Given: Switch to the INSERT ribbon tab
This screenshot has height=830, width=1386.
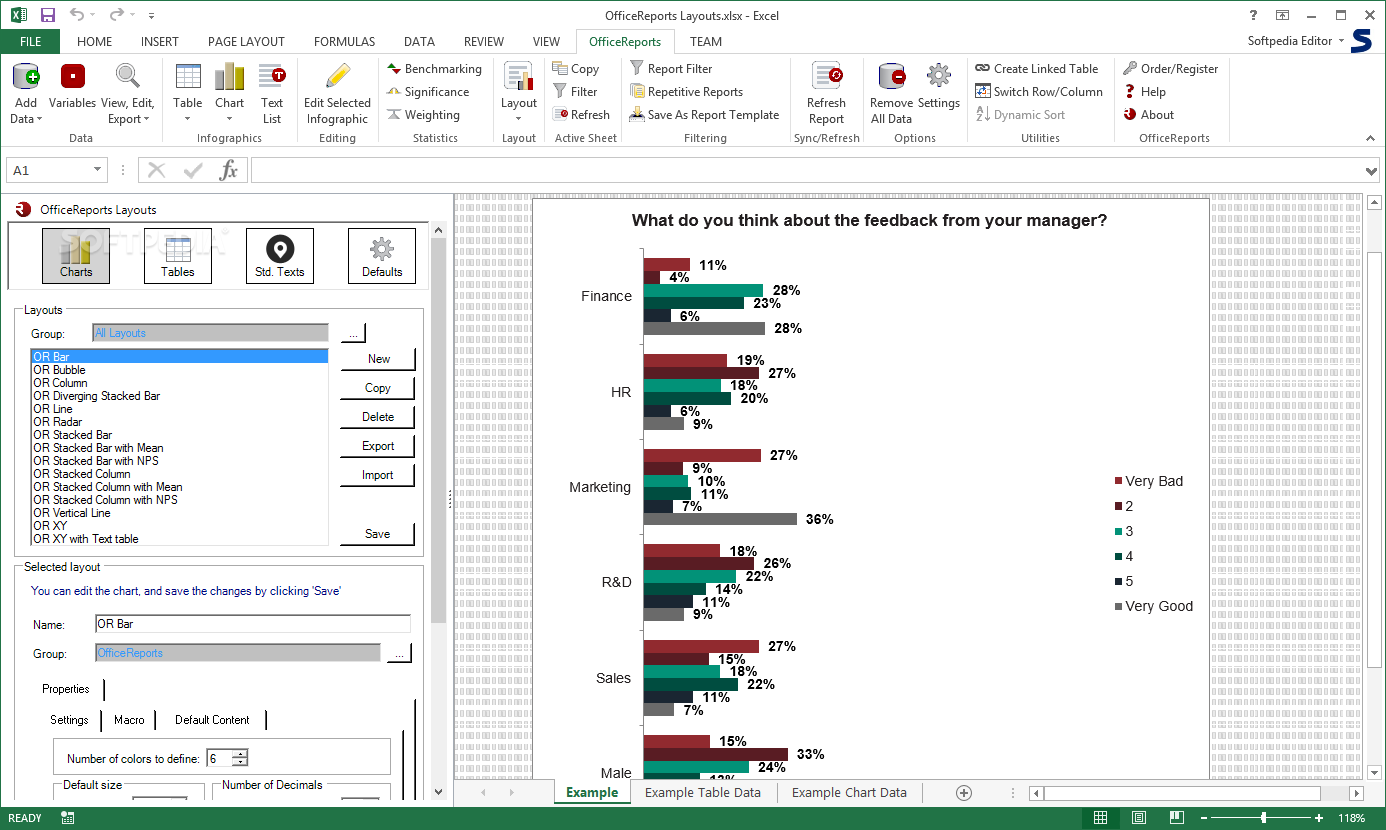Looking at the screenshot, I should tap(160, 42).
